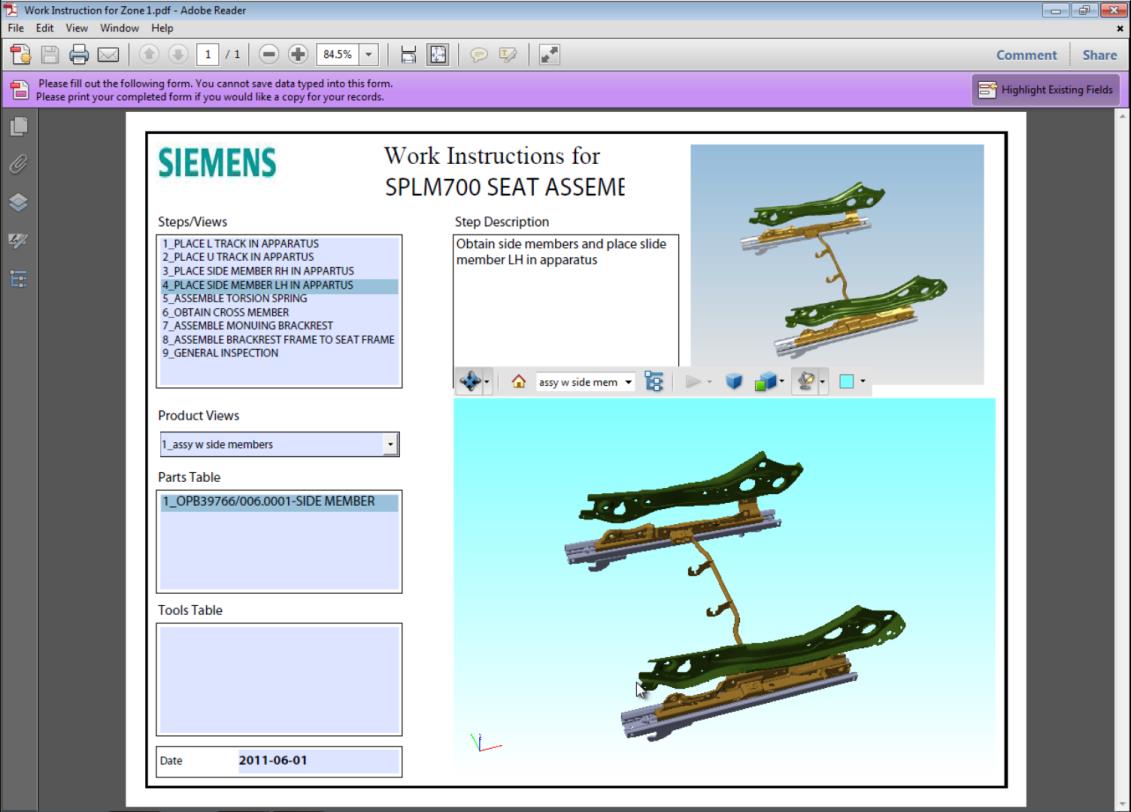Open background color dropdown arrow
Screen dimensions: 1131x812
pyautogui.click(x=863, y=381)
